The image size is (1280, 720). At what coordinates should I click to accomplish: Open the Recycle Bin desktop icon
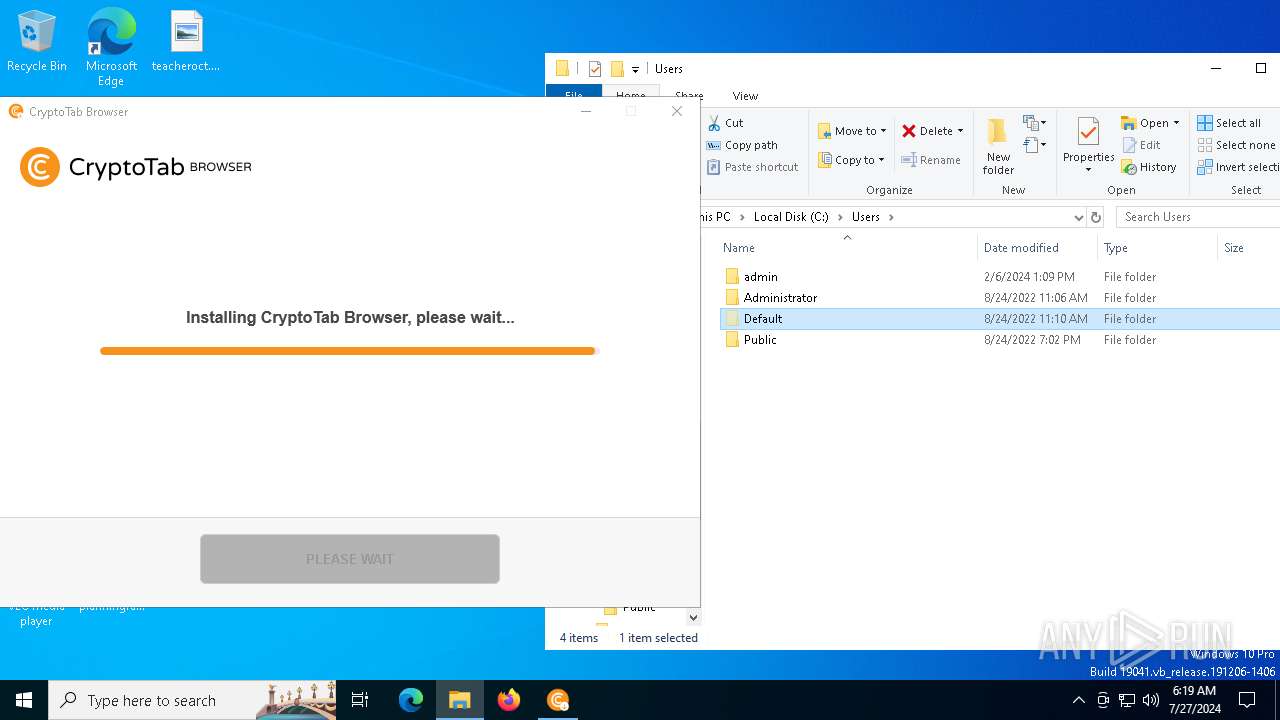click(37, 41)
